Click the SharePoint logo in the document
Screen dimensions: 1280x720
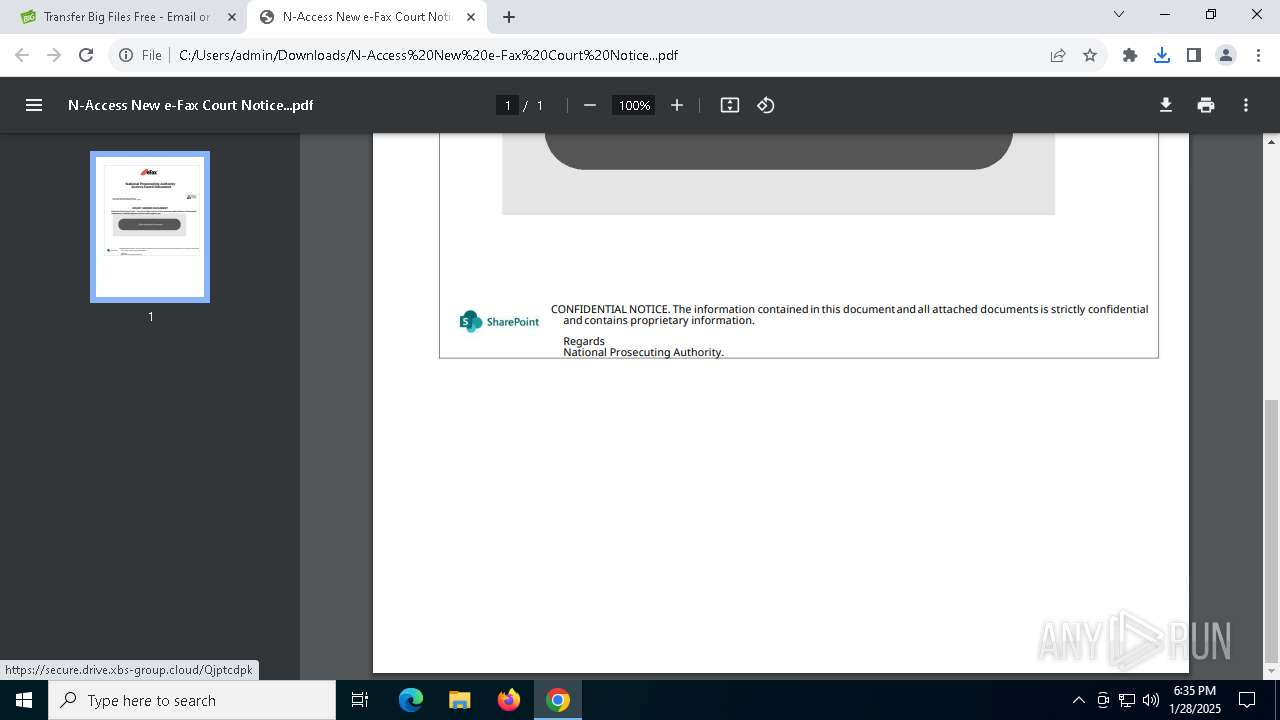tap(499, 321)
